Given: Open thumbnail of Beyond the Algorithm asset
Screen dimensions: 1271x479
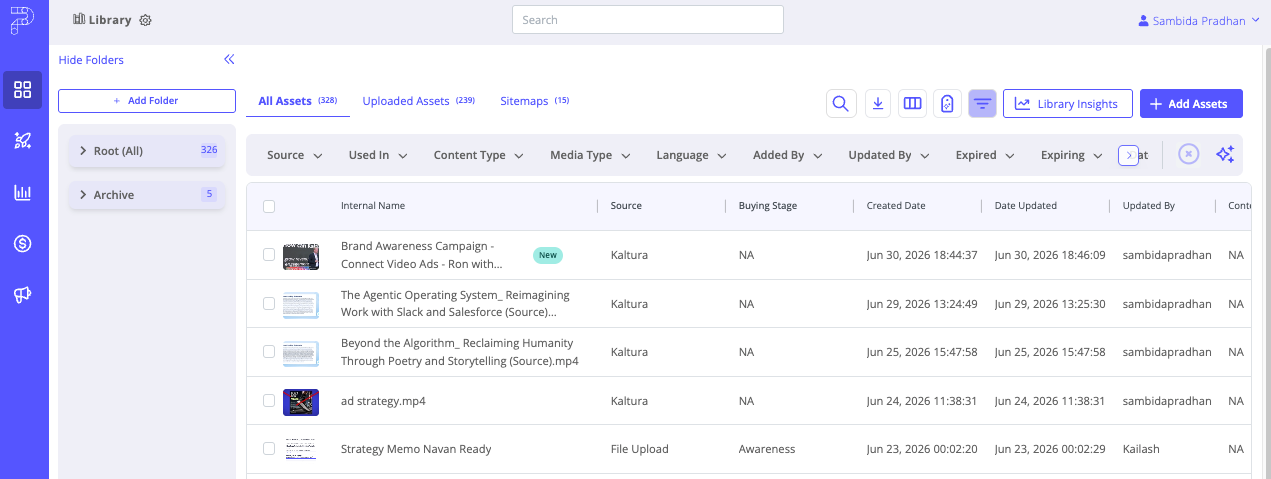Looking at the screenshot, I should tap(301, 353).
